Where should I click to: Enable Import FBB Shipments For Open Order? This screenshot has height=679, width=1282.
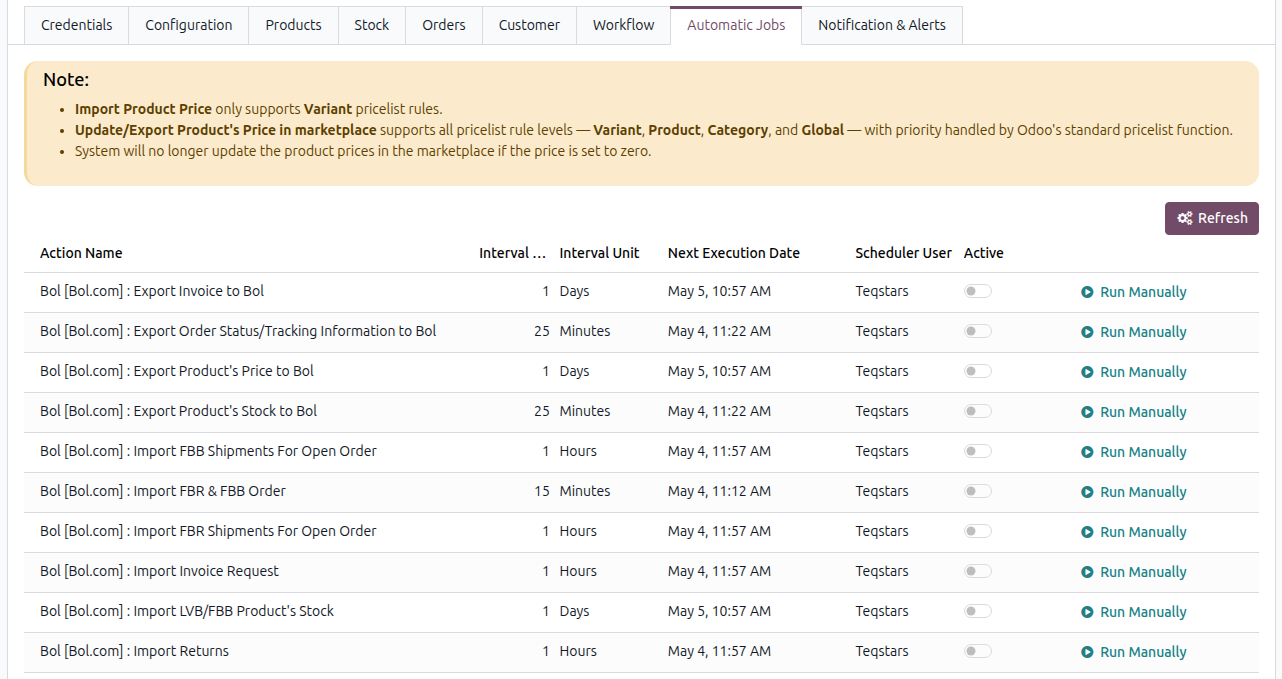click(977, 451)
